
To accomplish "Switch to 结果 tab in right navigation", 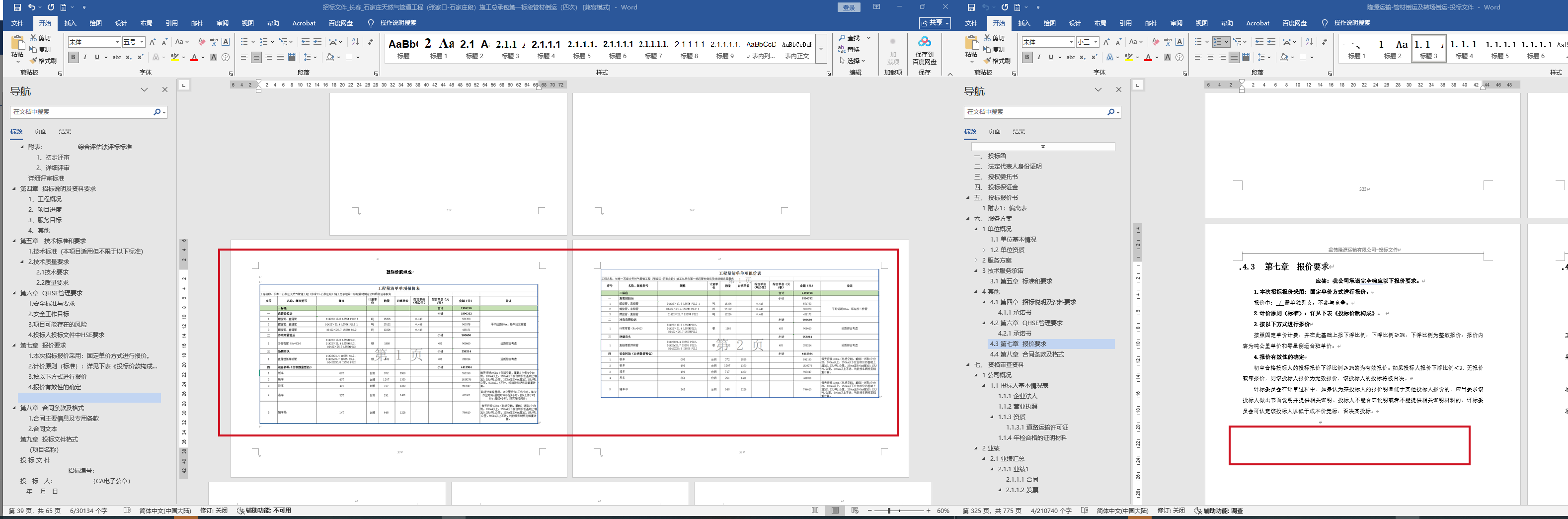I will [1019, 132].
